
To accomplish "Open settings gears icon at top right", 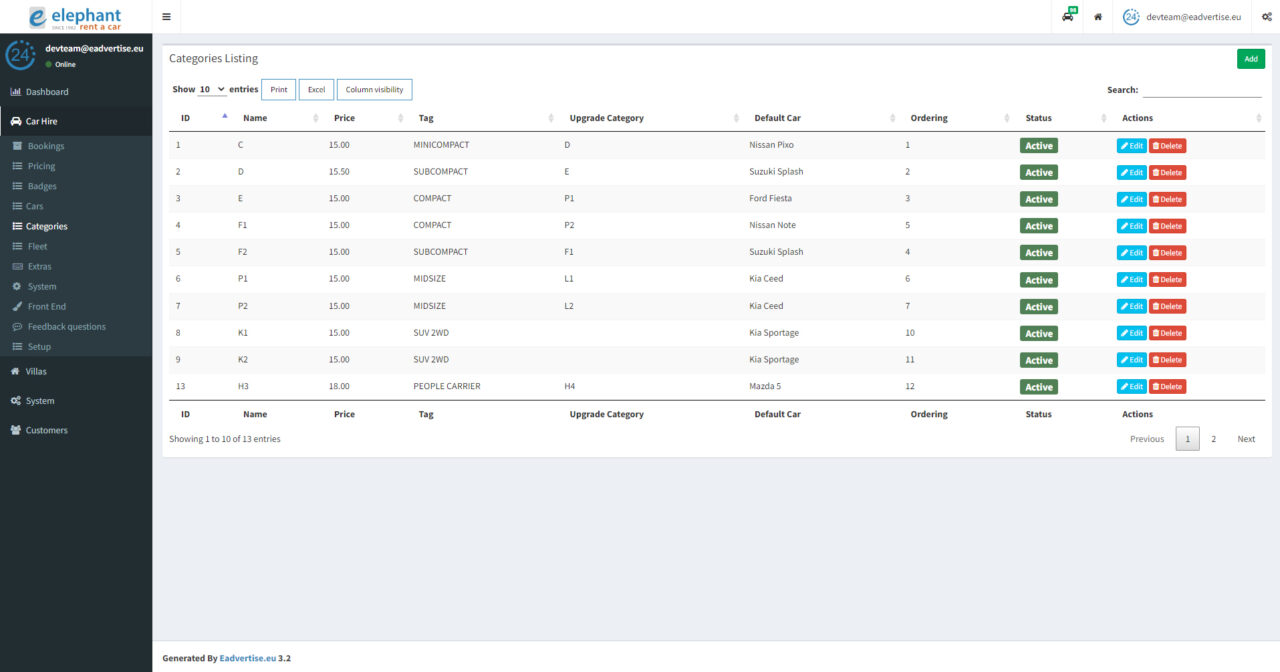I will pos(1266,17).
